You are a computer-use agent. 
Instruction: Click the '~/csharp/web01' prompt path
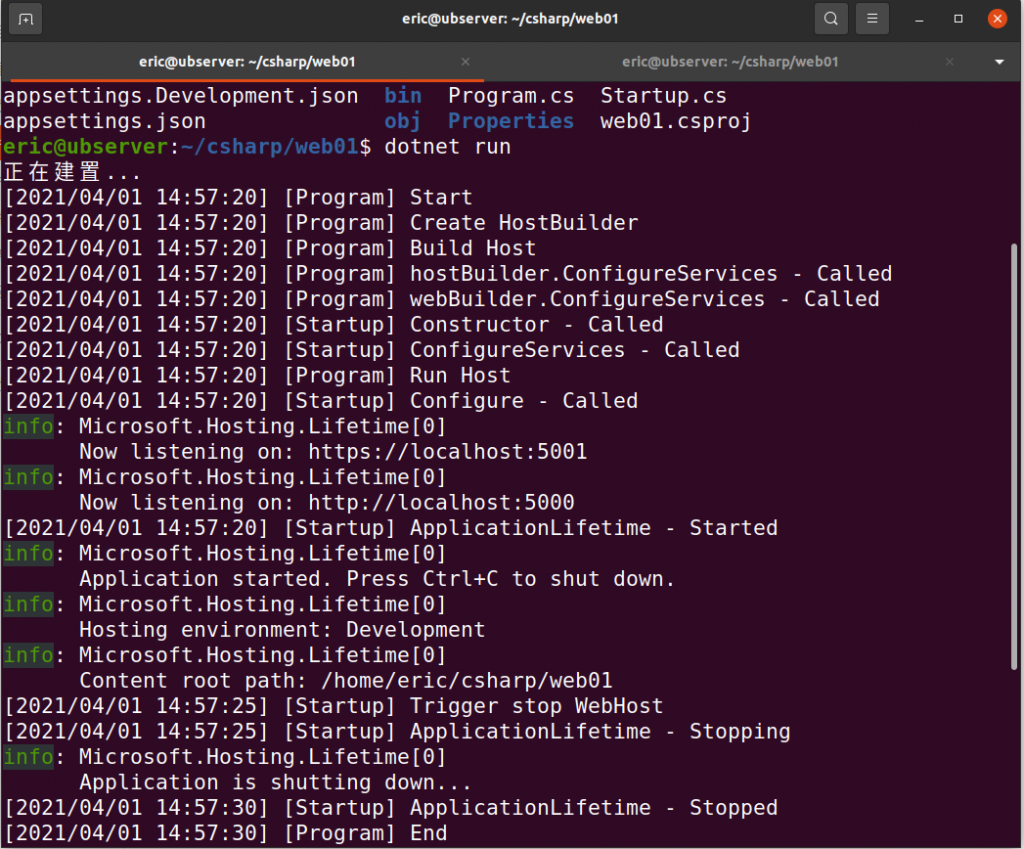point(269,147)
